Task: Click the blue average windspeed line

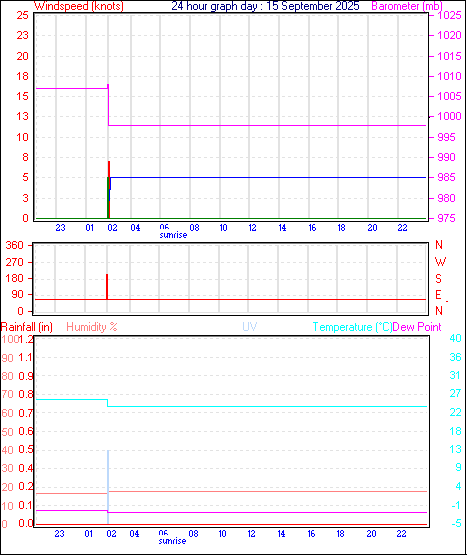Action: (x=267, y=178)
